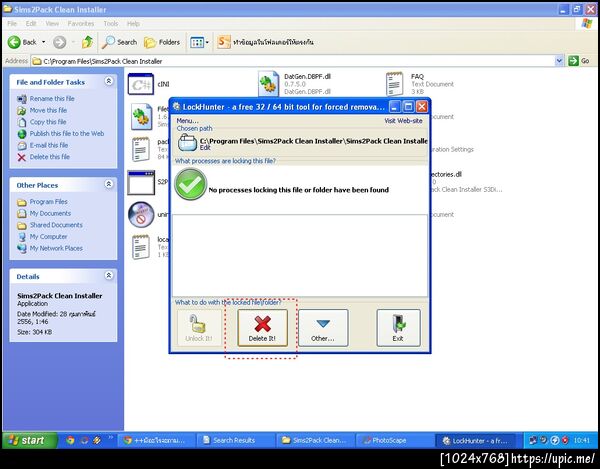Select the FAQ text document icon
Screen dimensions: 600x469
point(395,84)
